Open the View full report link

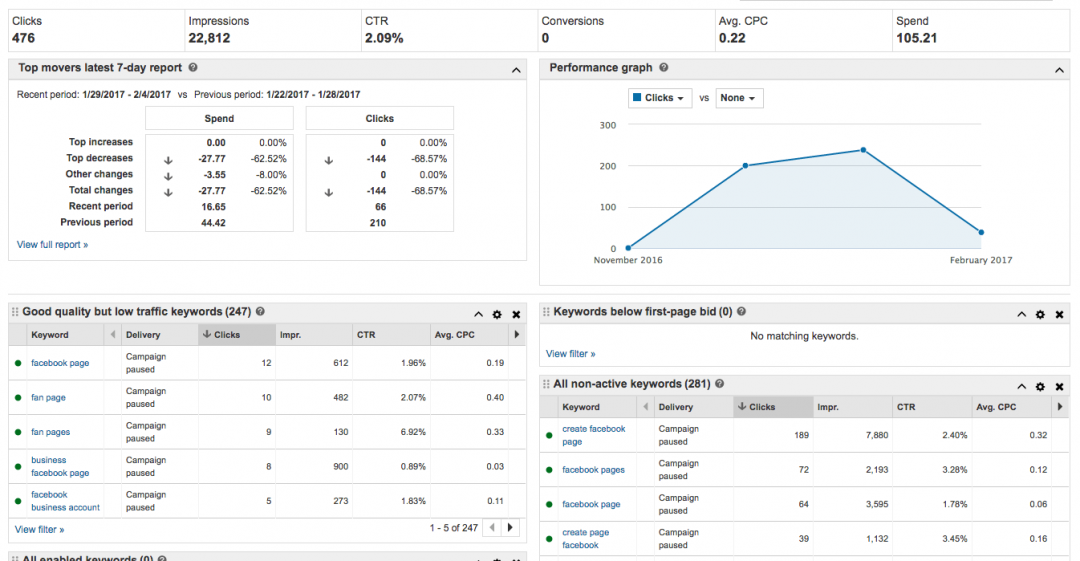[x=52, y=245]
